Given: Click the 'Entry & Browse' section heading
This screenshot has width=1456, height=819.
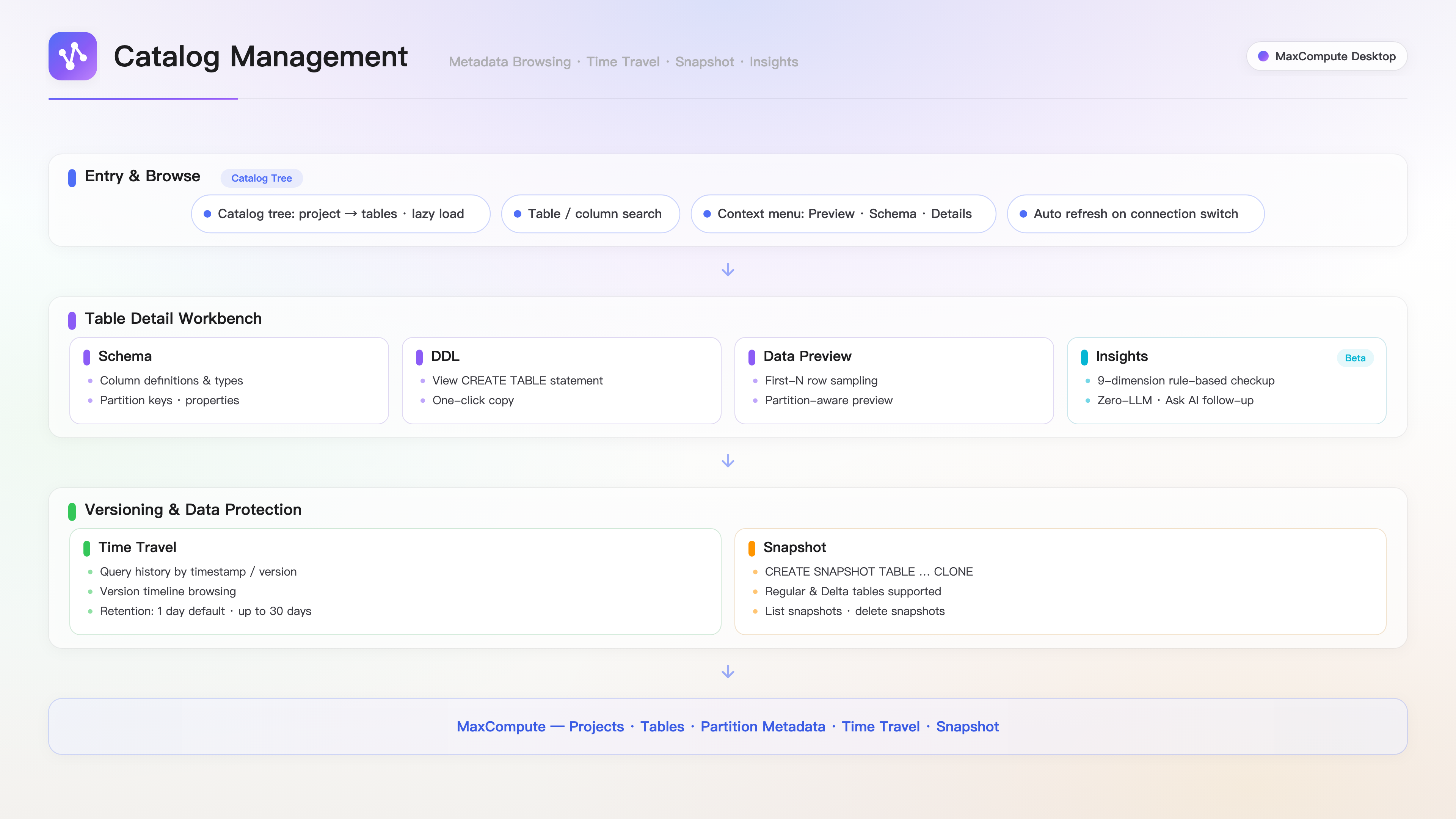Looking at the screenshot, I should [143, 176].
